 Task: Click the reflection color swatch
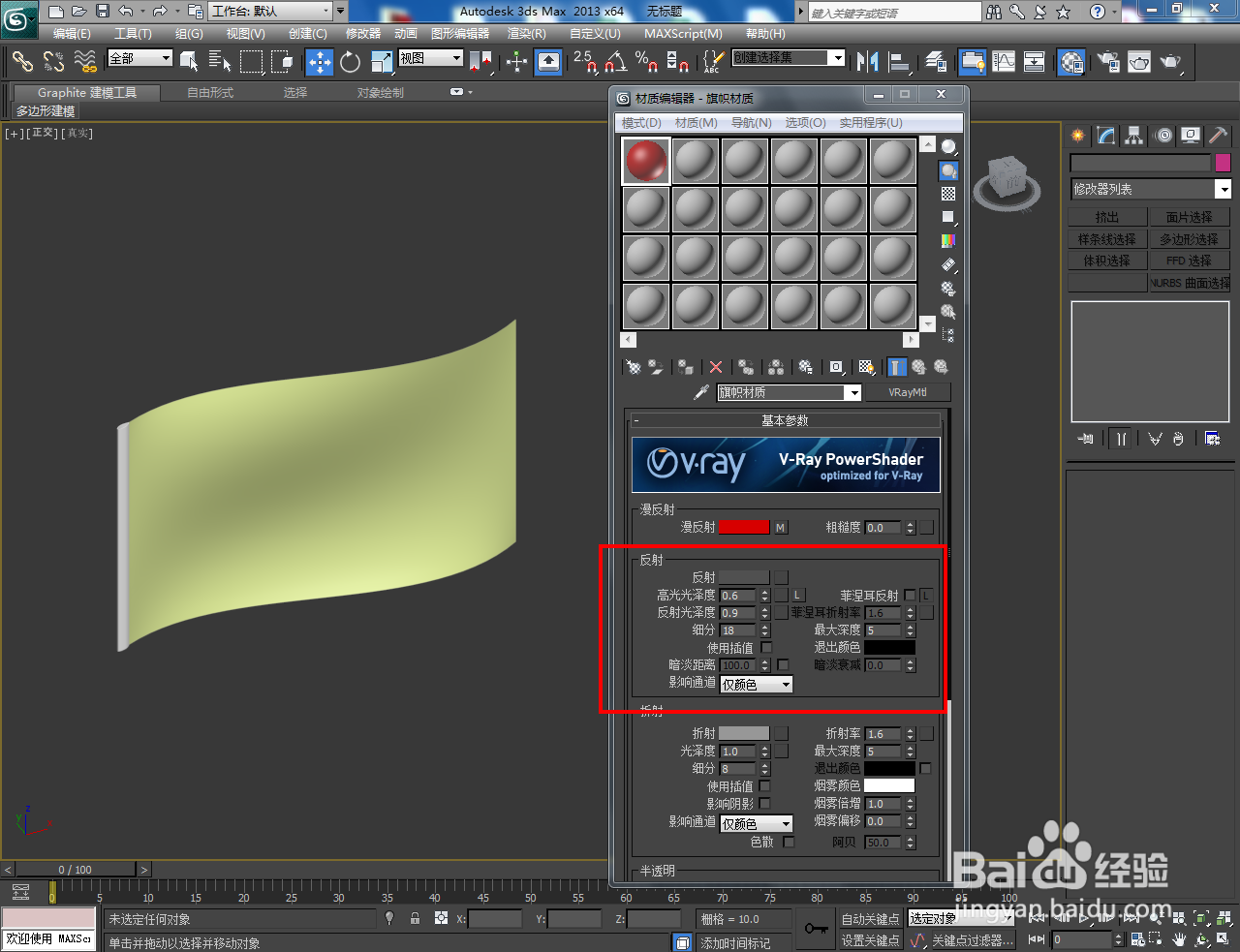coord(744,577)
